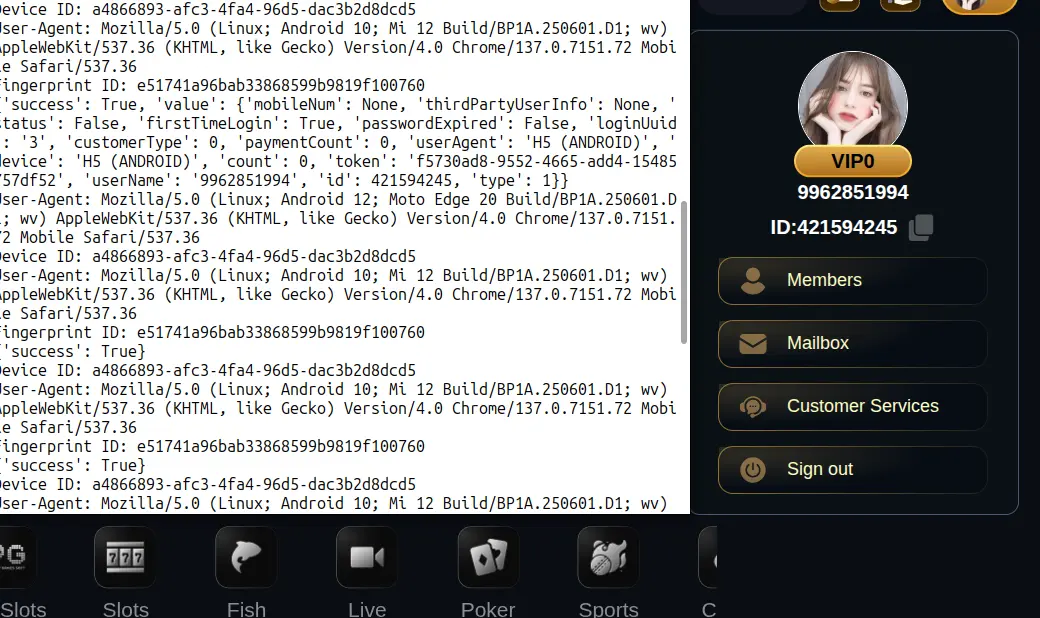Click the Poker category label

tap(488, 609)
